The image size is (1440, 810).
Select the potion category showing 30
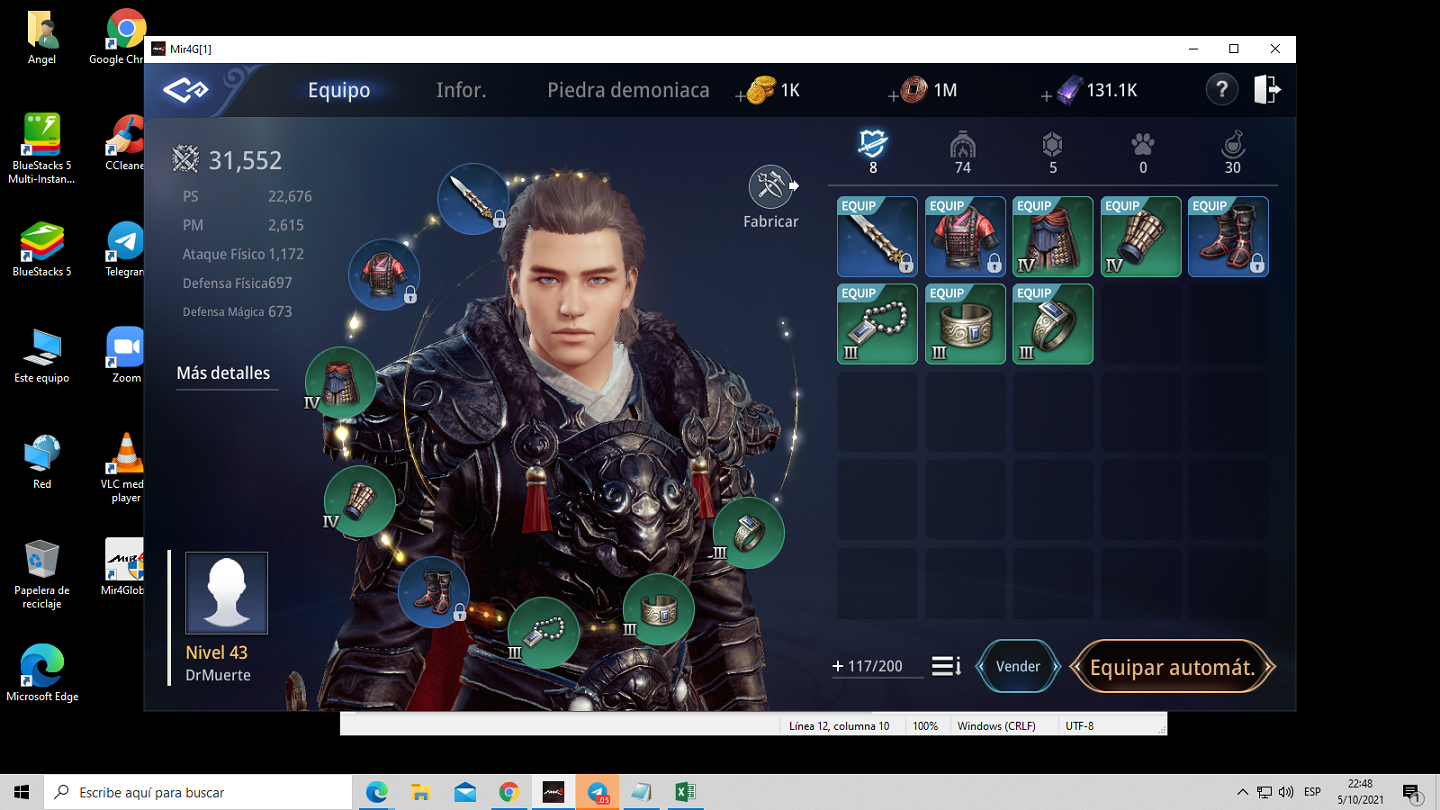pyautogui.click(x=1233, y=153)
